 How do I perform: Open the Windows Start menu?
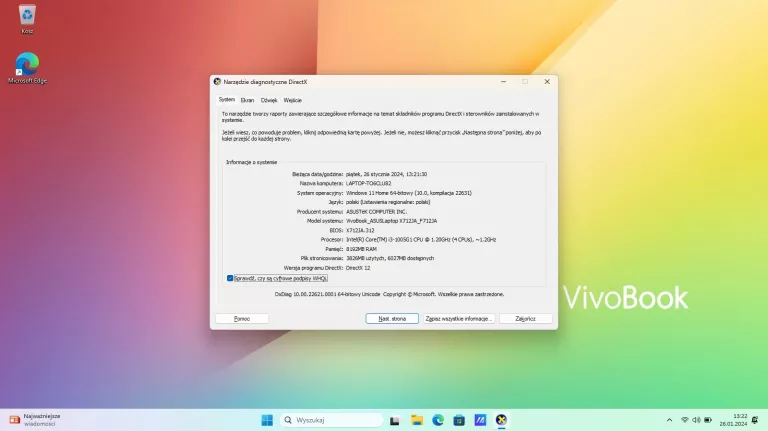(x=267, y=420)
